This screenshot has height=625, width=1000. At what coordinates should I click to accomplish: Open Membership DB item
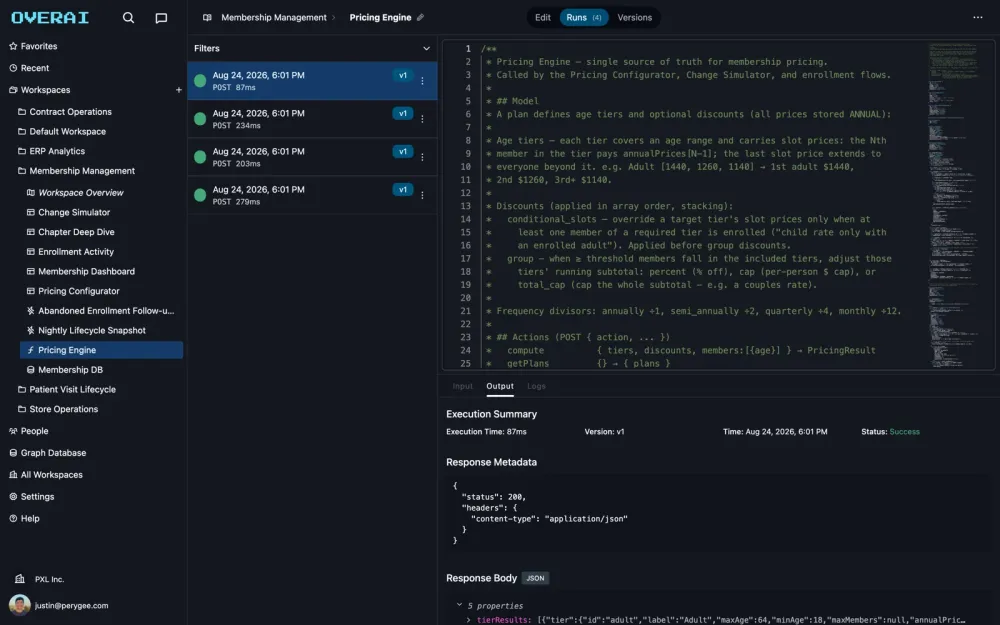point(70,370)
